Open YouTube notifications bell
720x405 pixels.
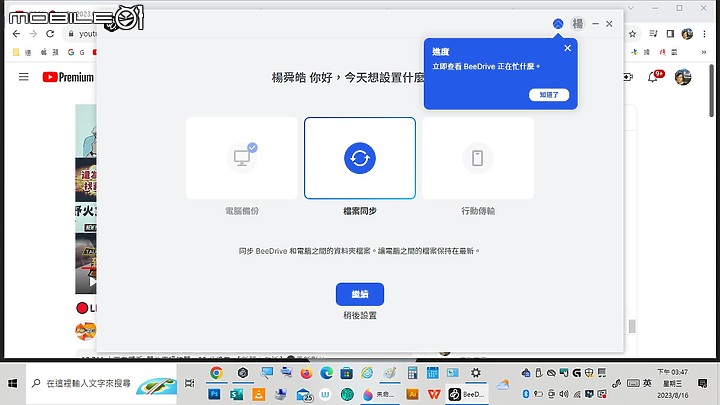click(652, 77)
